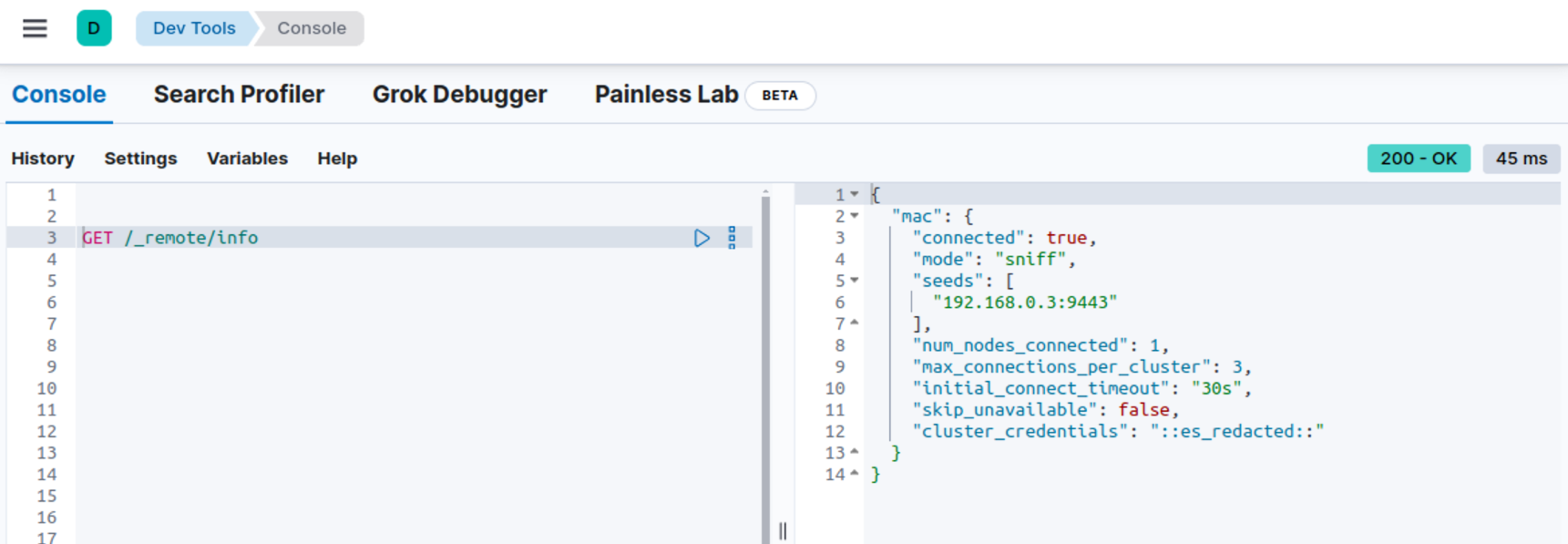Collapse the "seeds" array fold arrow
Viewport: 1568px width, 544px height.
coord(855,281)
